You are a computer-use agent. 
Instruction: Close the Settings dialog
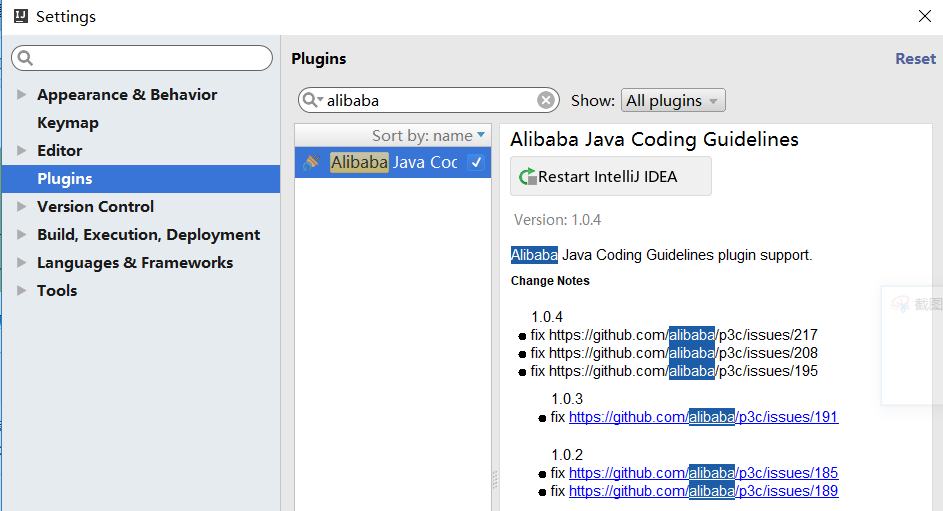pos(925,16)
